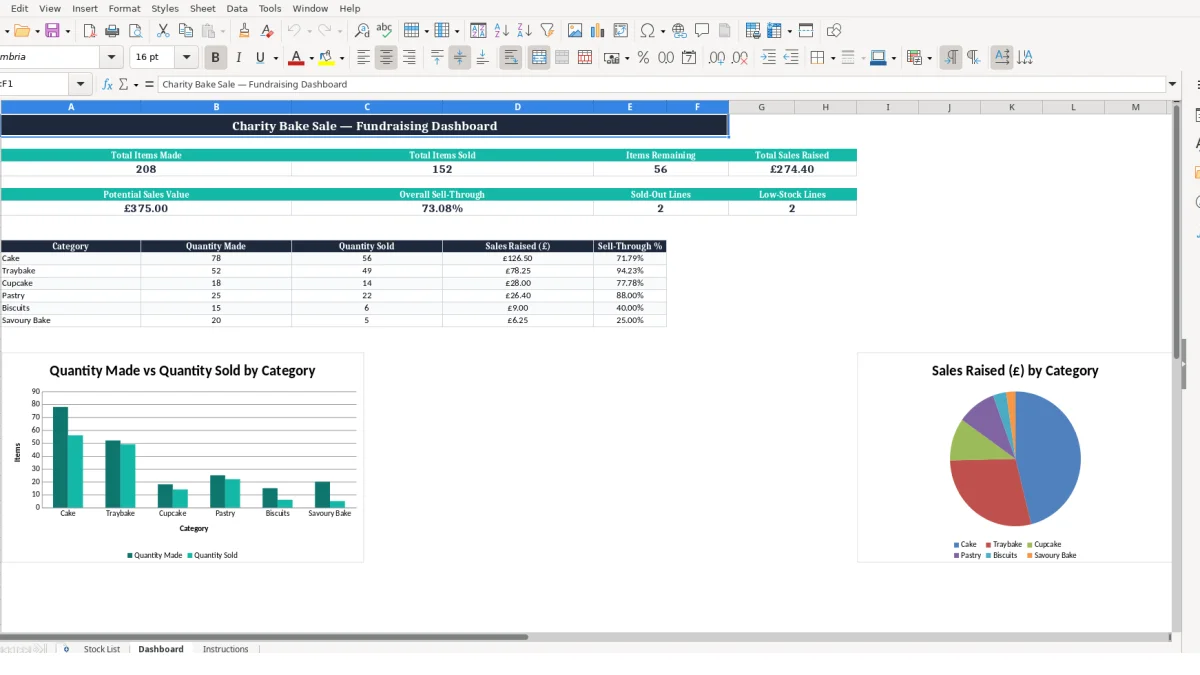Viewport: 1200px width, 675px height.
Task: Apply the yellow highlighting color swatch
Action: pos(327,58)
